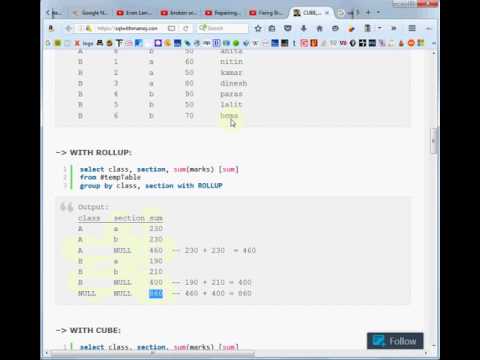
Task: Go to the home page icon
Action: click(319, 29)
